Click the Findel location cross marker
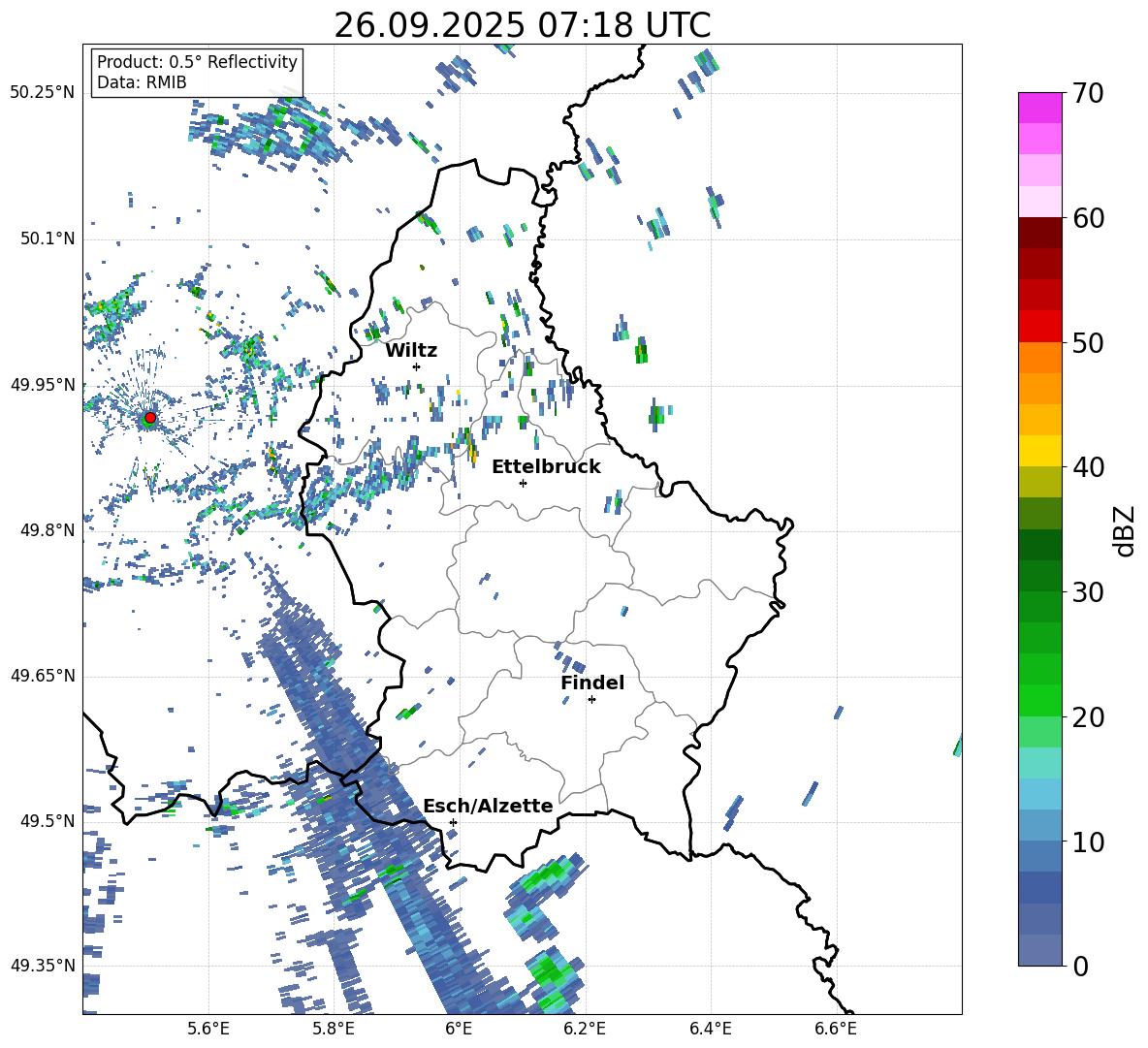This screenshot has height=1048, width=1148. (x=591, y=700)
